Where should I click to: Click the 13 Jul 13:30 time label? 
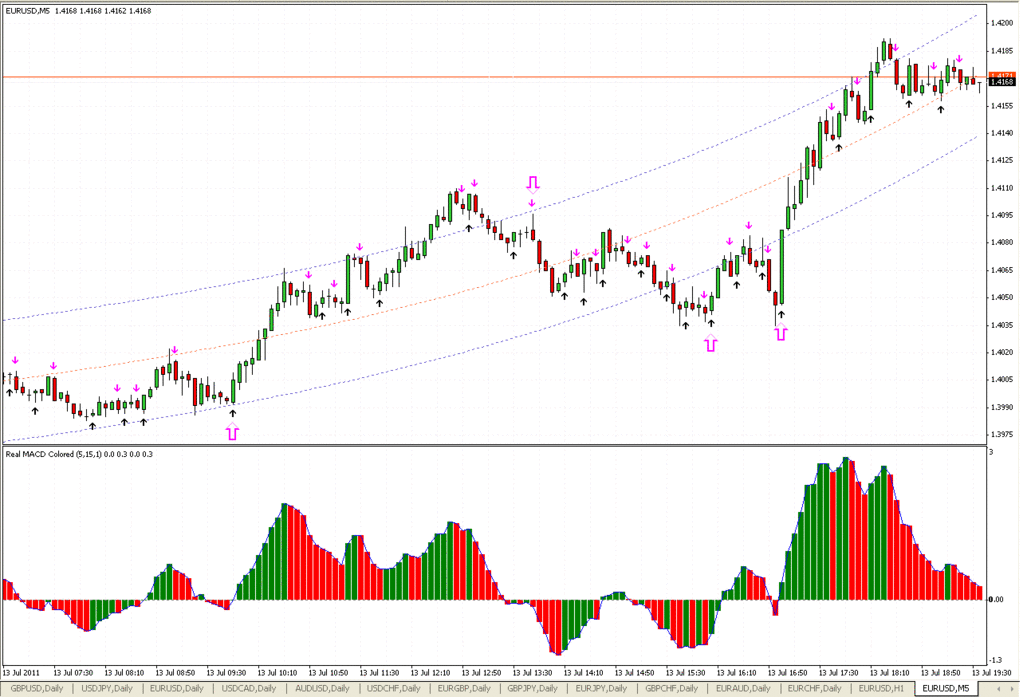[532, 673]
